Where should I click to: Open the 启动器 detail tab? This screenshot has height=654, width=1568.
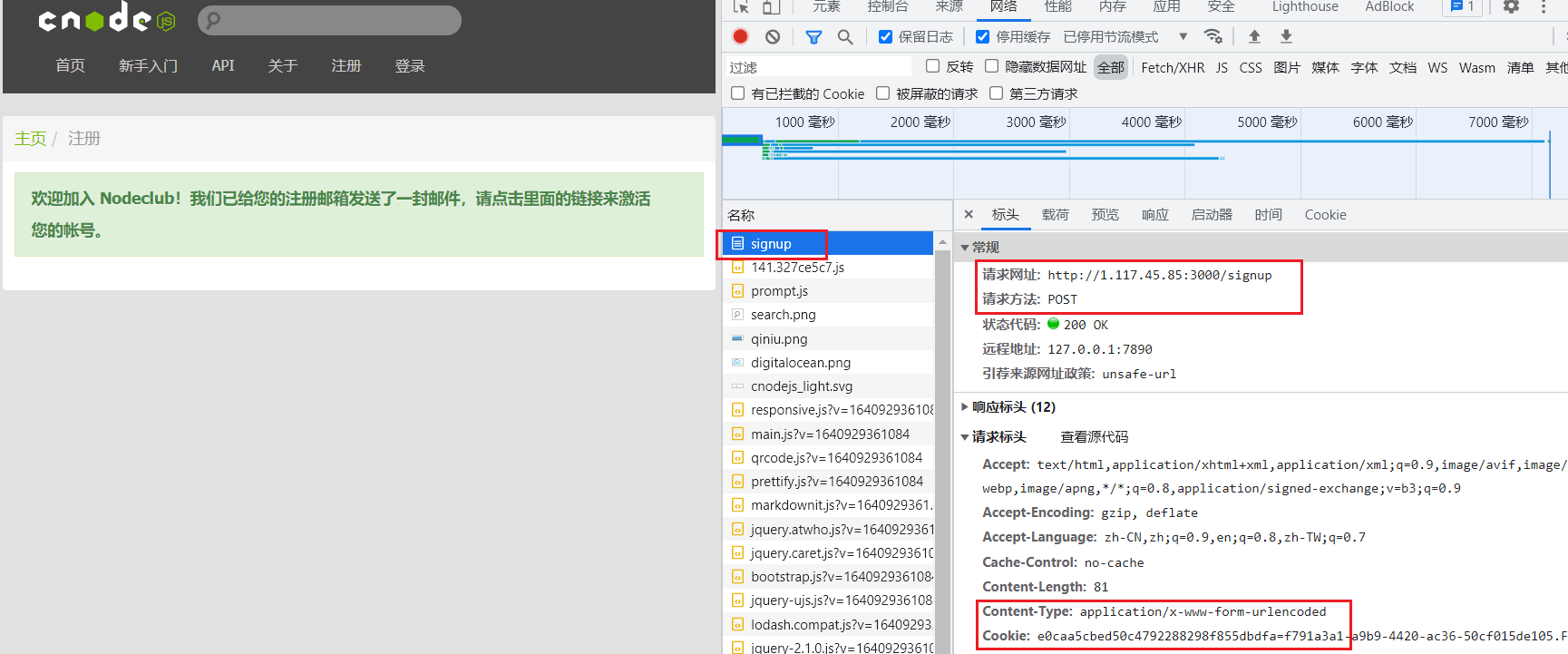pos(1212,215)
